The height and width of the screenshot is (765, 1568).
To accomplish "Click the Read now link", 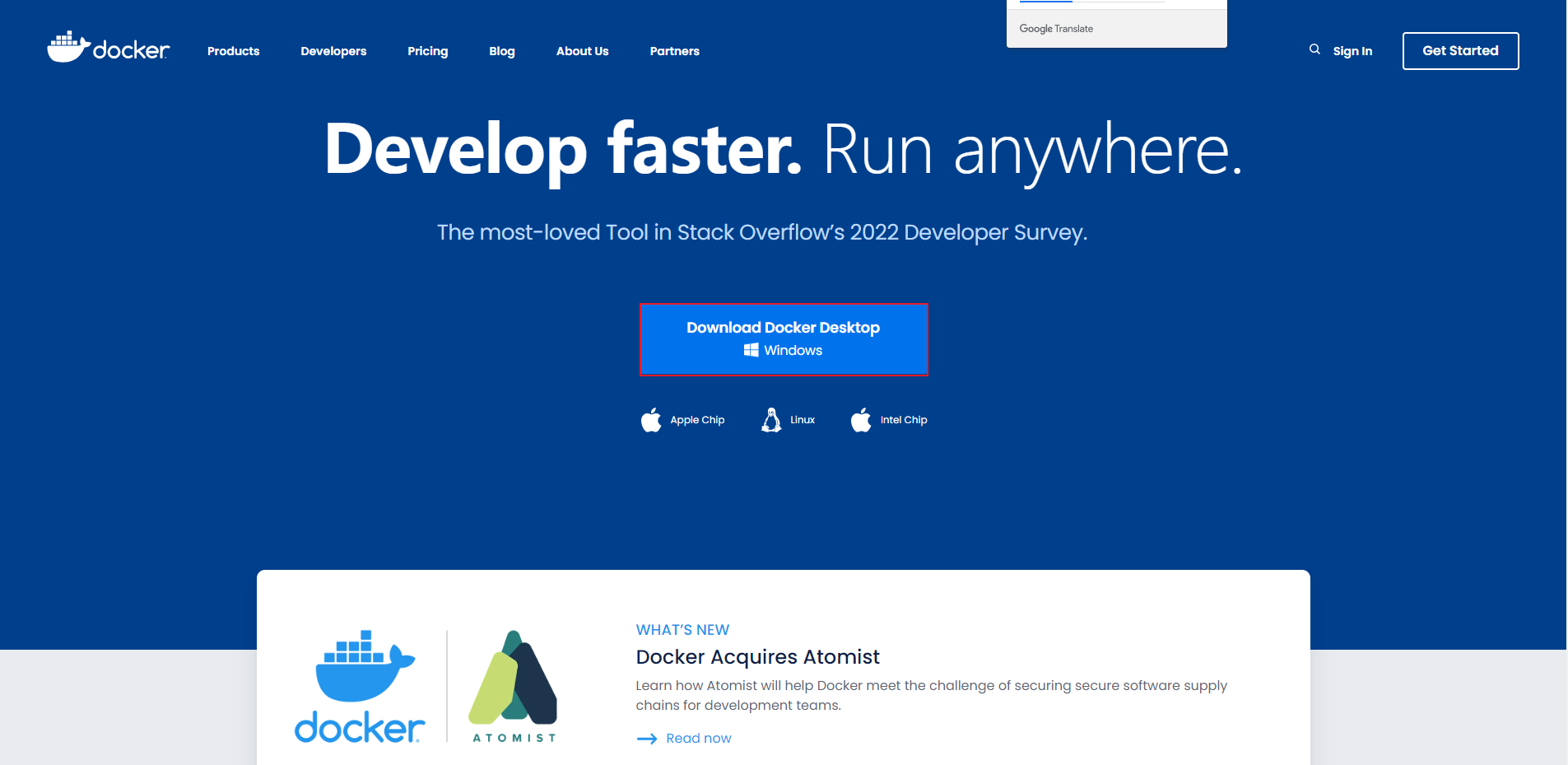I will click(x=699, y=739).
